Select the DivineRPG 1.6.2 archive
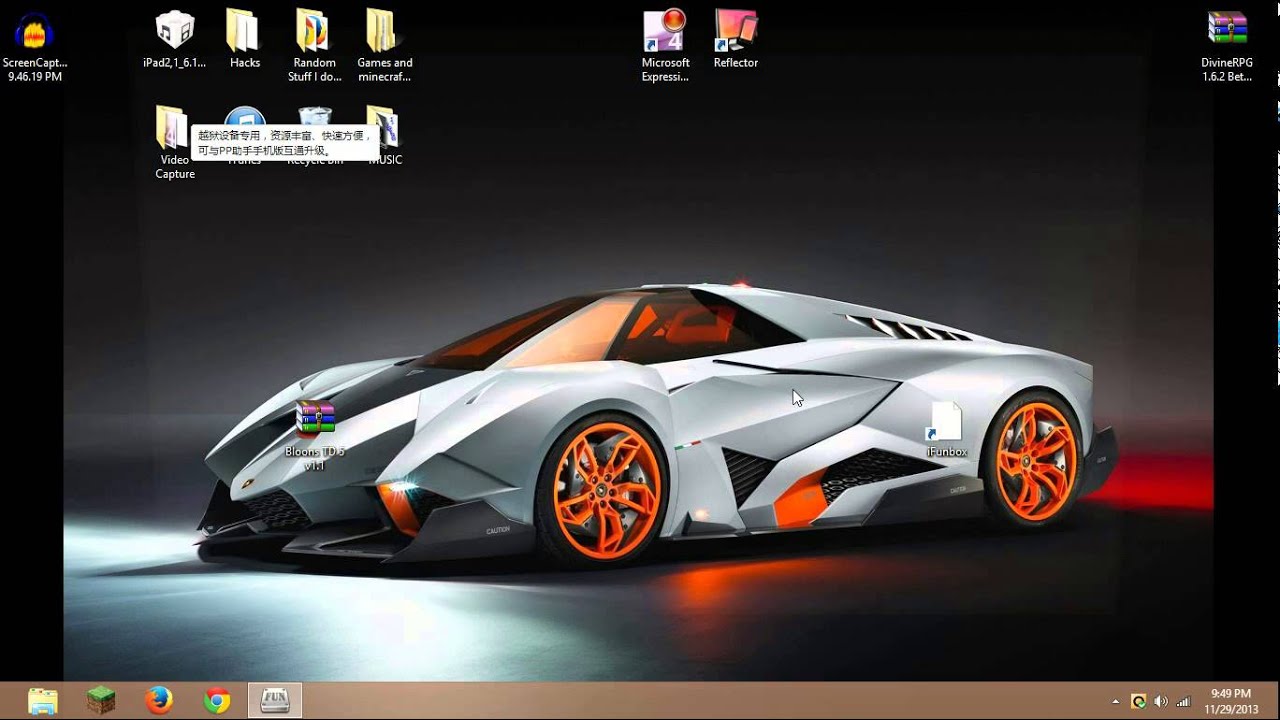This screenshot has height=720, width=1280. pyautogui.click(x=1226, y=33)
